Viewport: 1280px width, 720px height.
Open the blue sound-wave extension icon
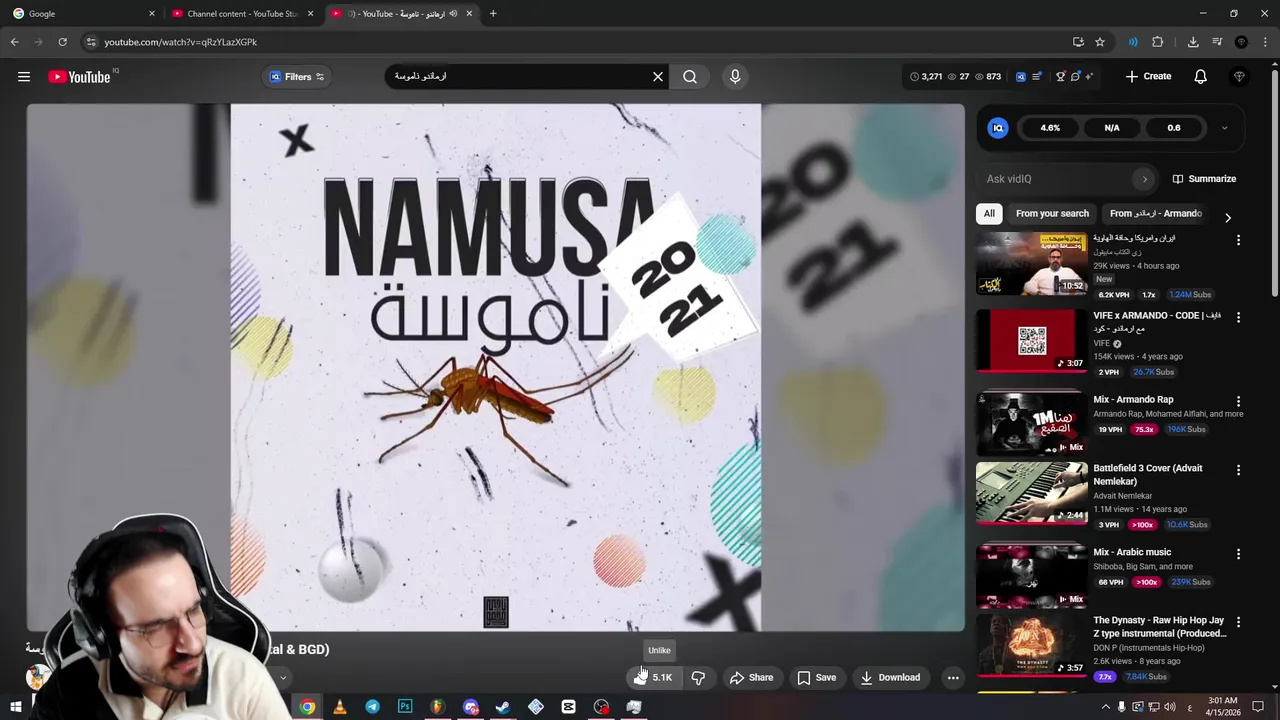pyautogui.click(x=1133, y=42)
